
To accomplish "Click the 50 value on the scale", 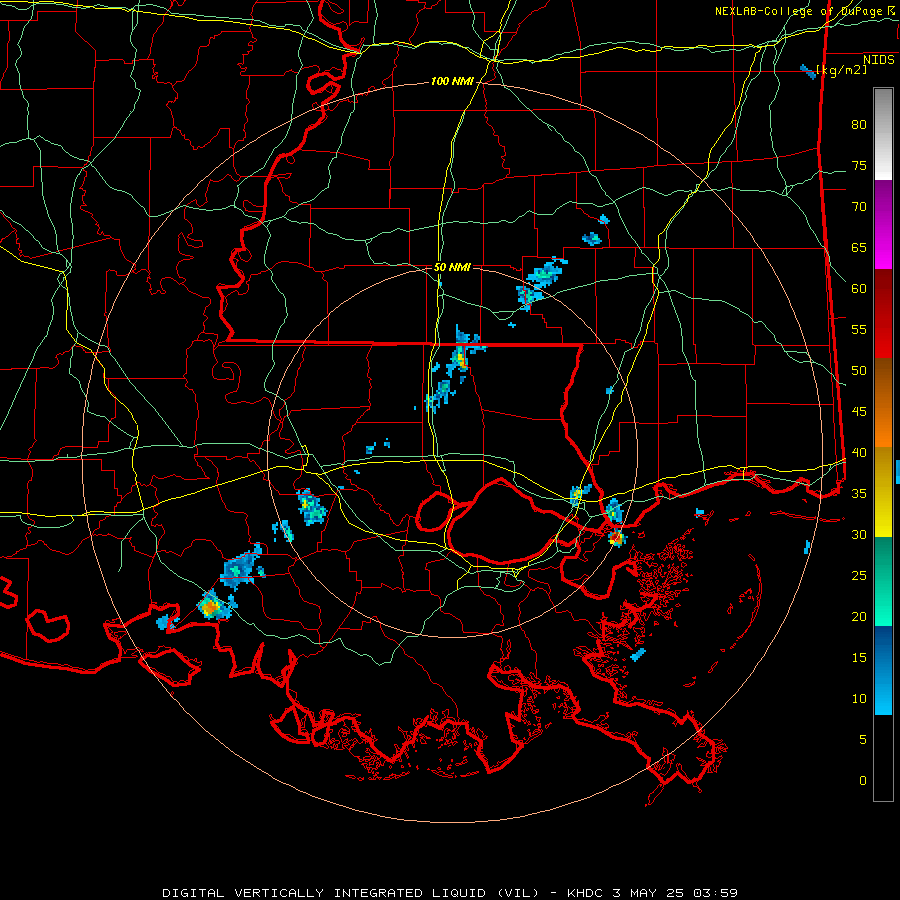I will point(859,371).
